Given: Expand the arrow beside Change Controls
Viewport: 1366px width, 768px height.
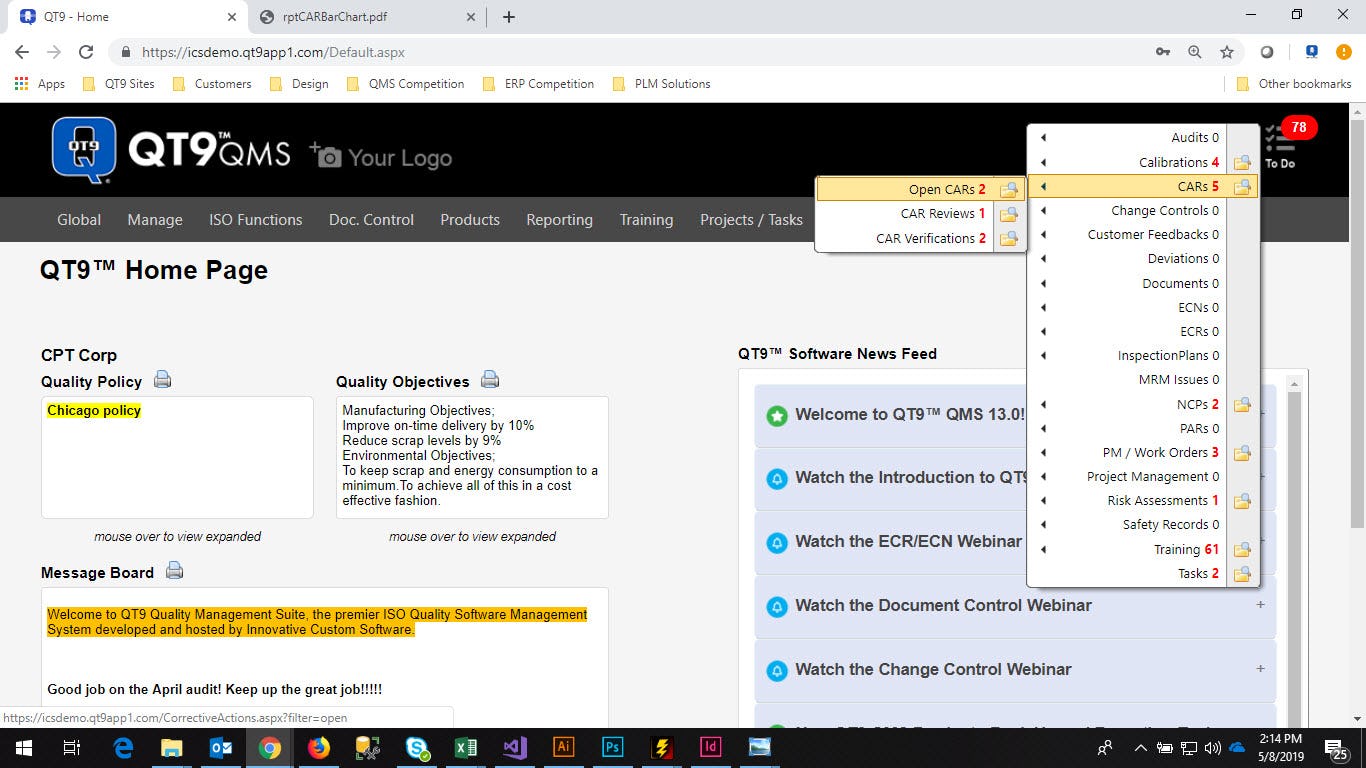Looking at the screenshot, I should pyautogui.click(x=1043, y=211).
